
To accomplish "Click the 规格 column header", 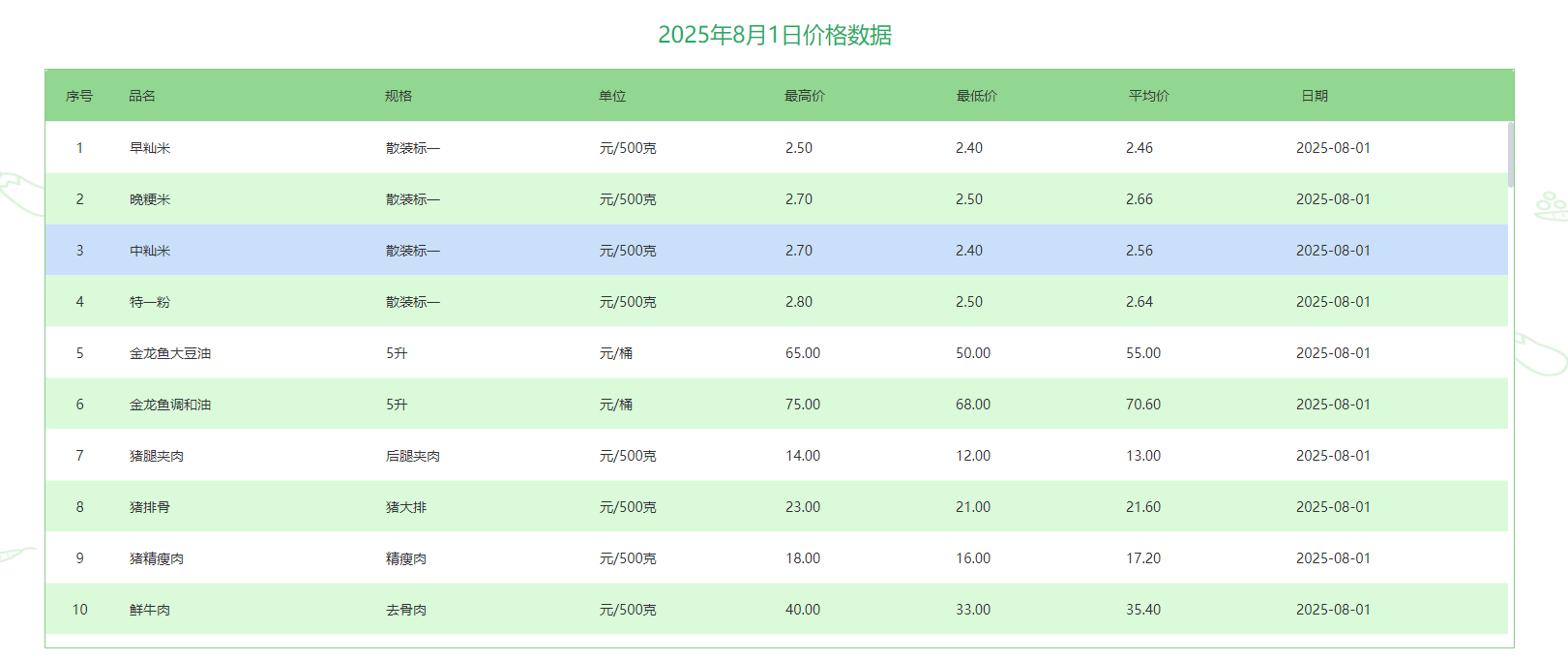I will (x=399, y=96).
